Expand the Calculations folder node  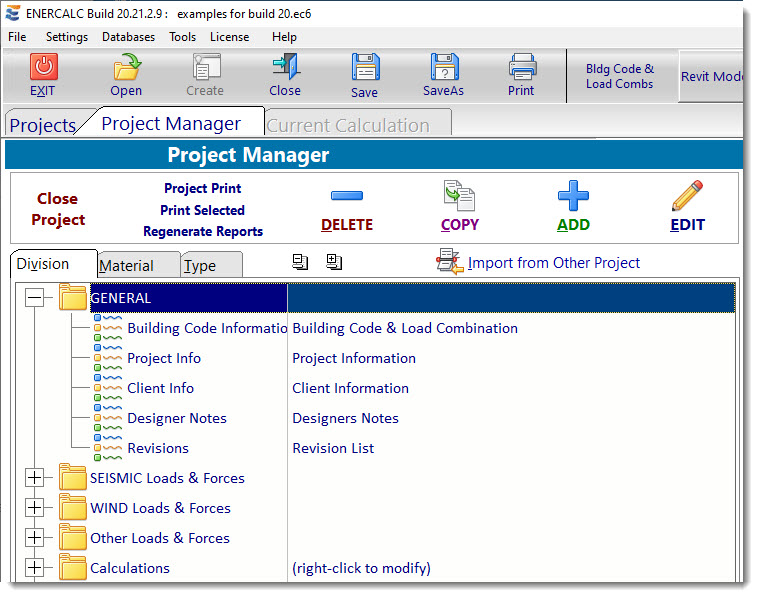[x=35, y=568]
